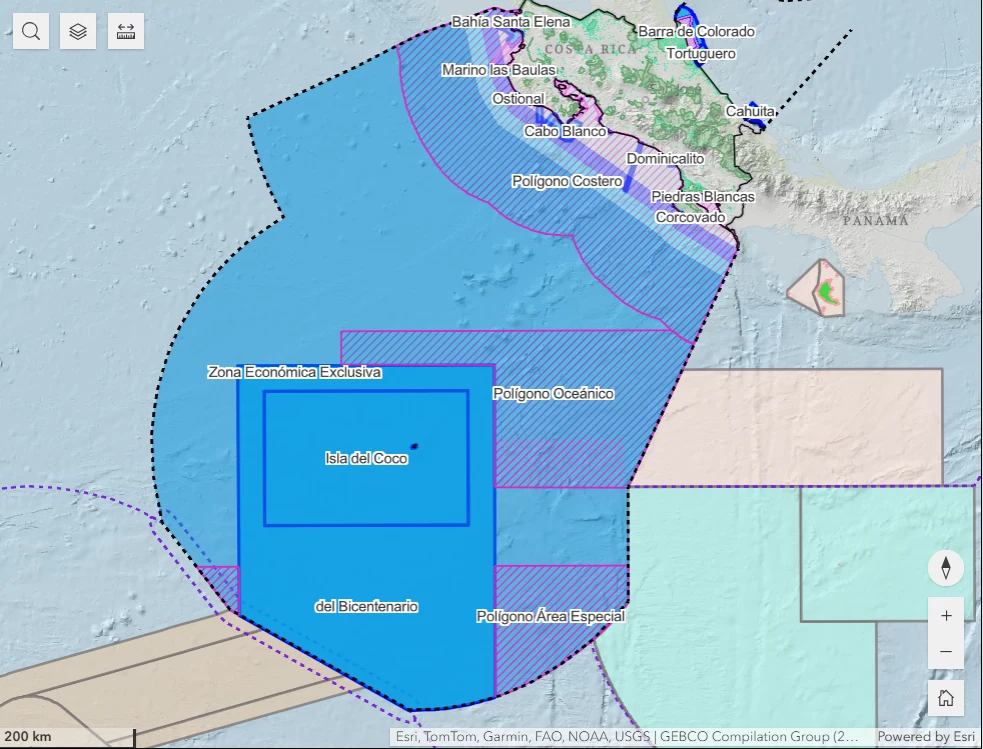The height and width of the screenshot is (749, 983).
Task: Activate the measurement ruler tool
Action: point(126,31)
